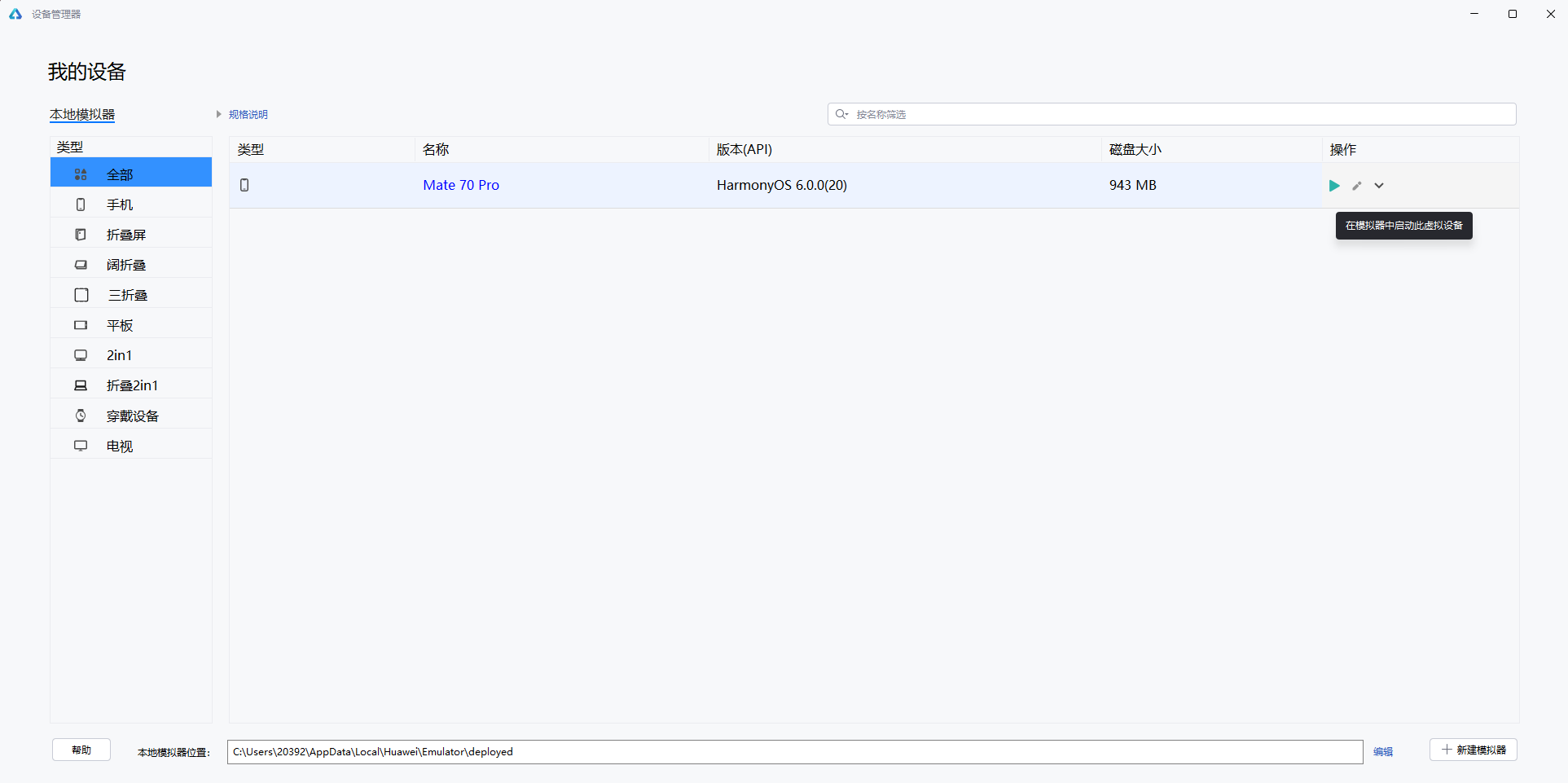This screenshot has height=783, width=1568.
Task: Click the search magnifier icon
Action: (x=841, y=114)
